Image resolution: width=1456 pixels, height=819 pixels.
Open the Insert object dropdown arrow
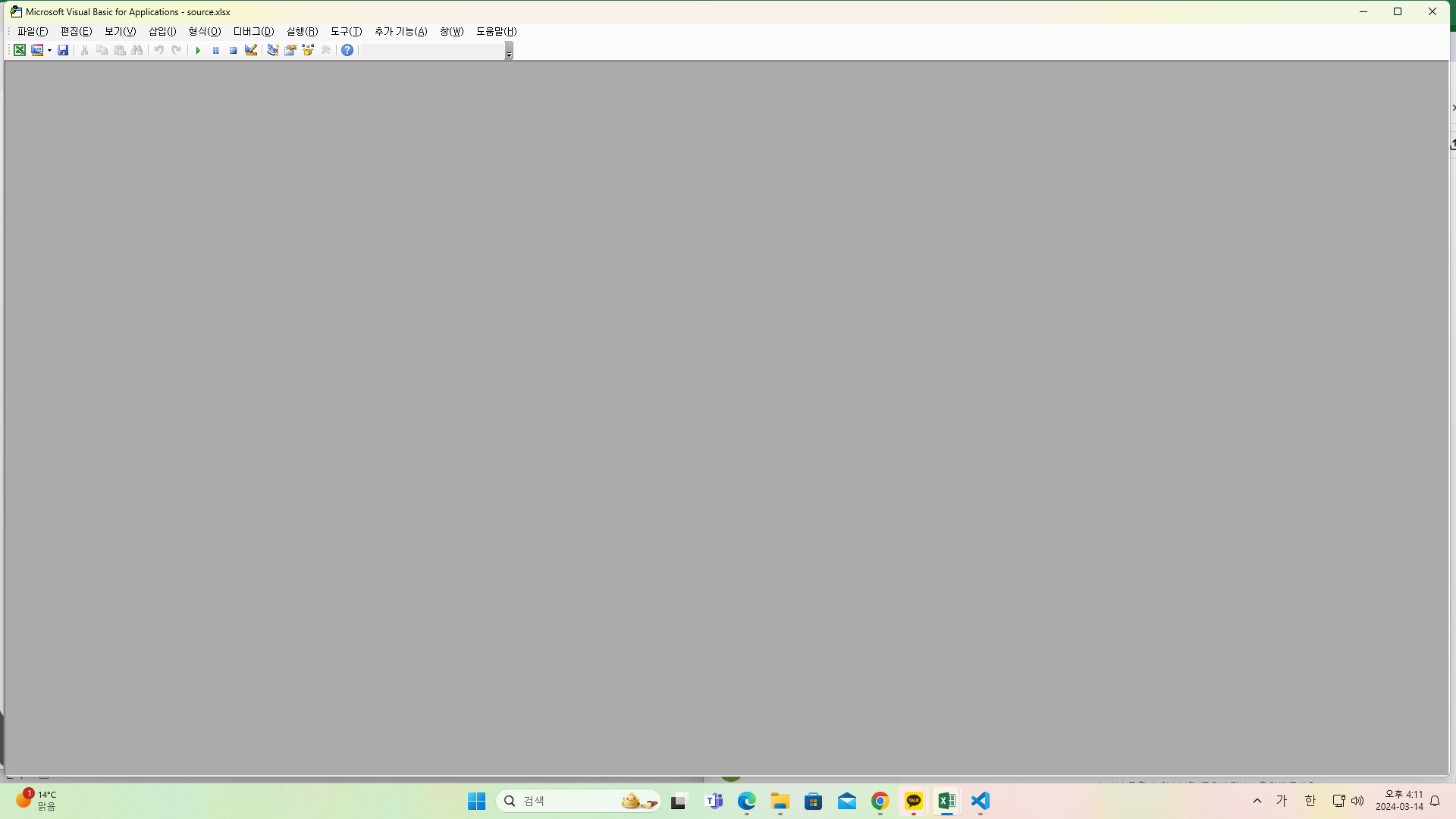pos(49,50)
